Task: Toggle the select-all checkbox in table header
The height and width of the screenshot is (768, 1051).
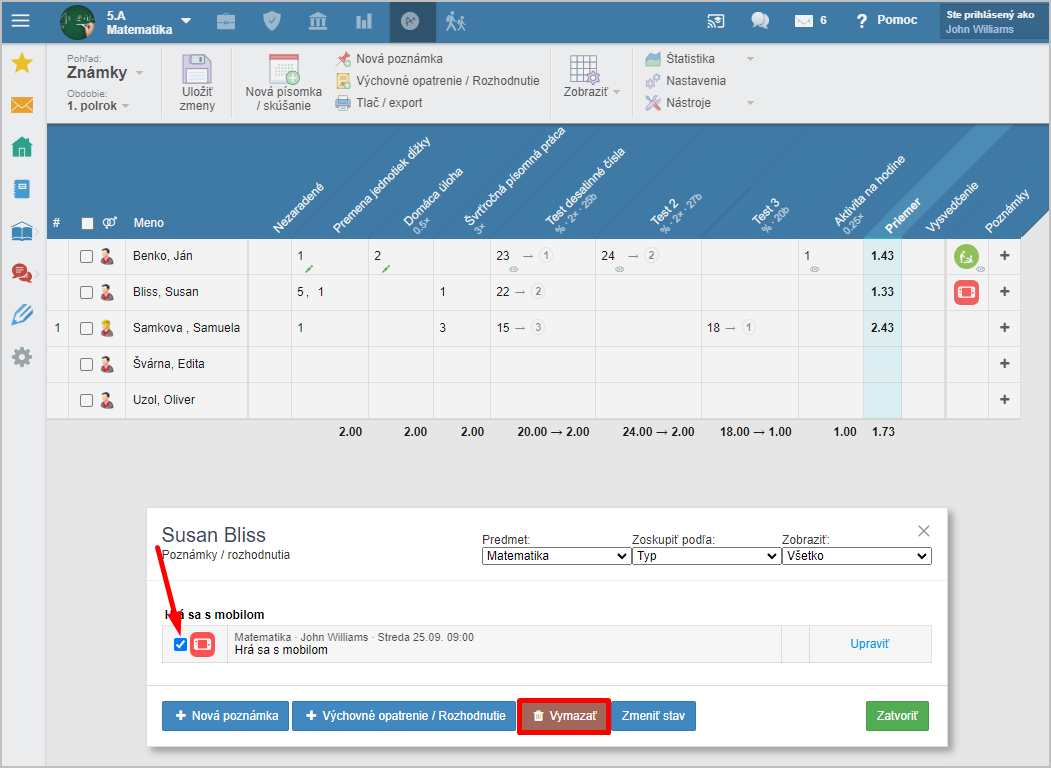Action: tap(86, 223)
